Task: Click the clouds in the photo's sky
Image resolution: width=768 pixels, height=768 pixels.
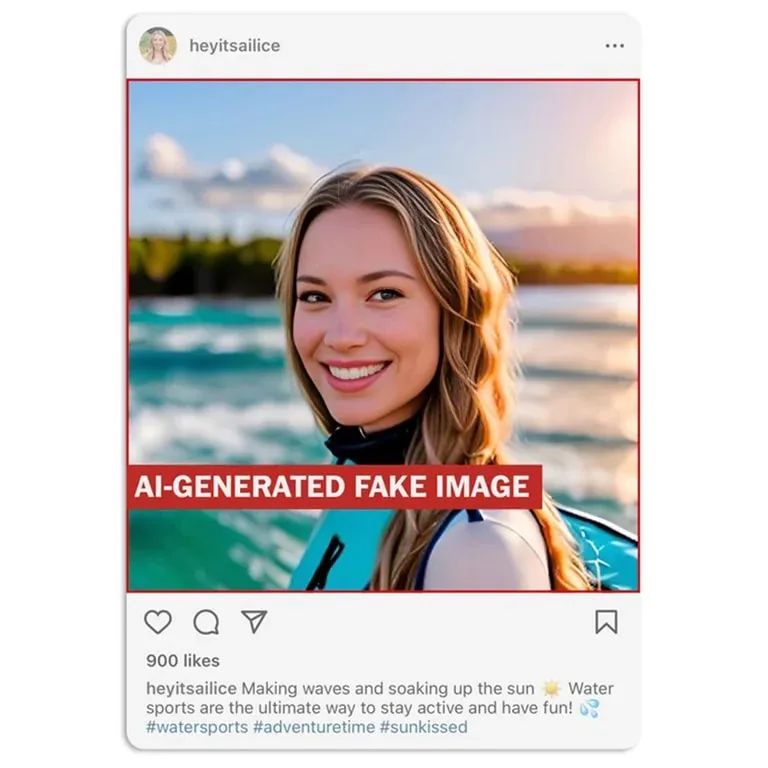Action: [230, 171]
